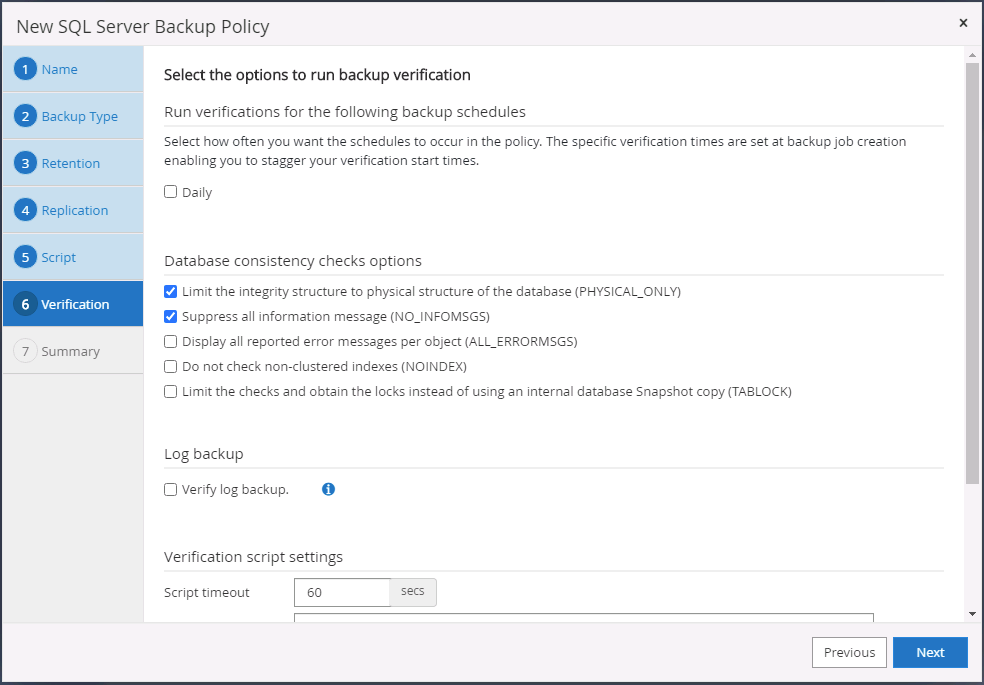The height and width of the screenshot is (685, 984).
Task: Click the step 2 Backup Type number badge
Action: tap(26, 116)
